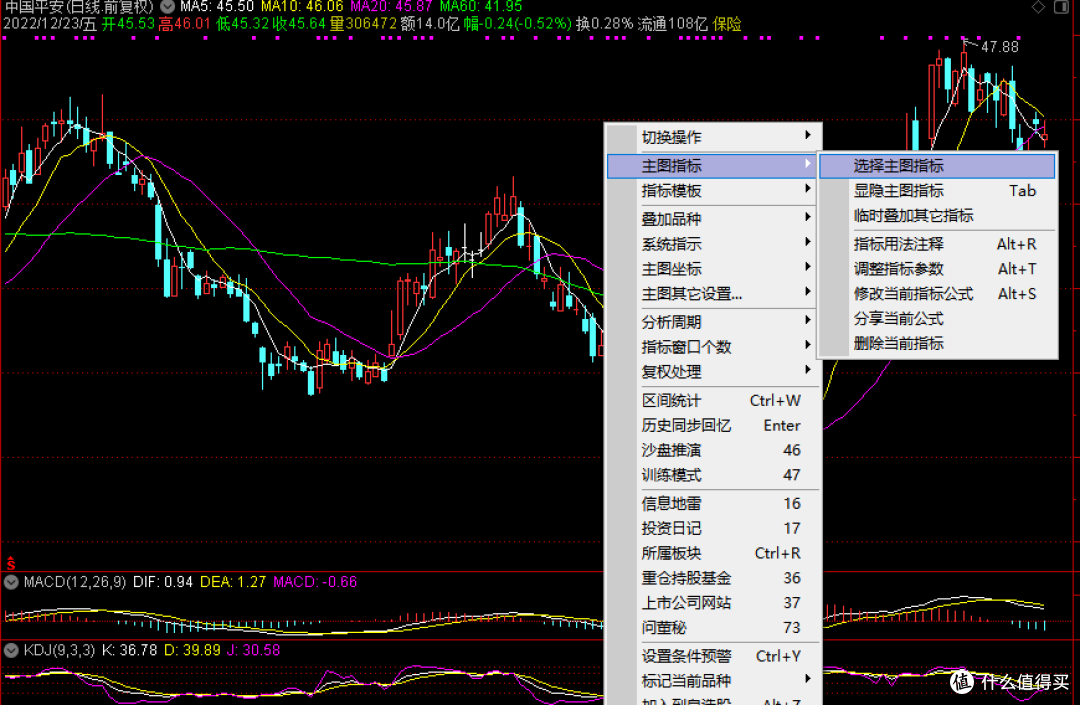Click 显隐主图指标 submenu item

click(x=937, y=191)
